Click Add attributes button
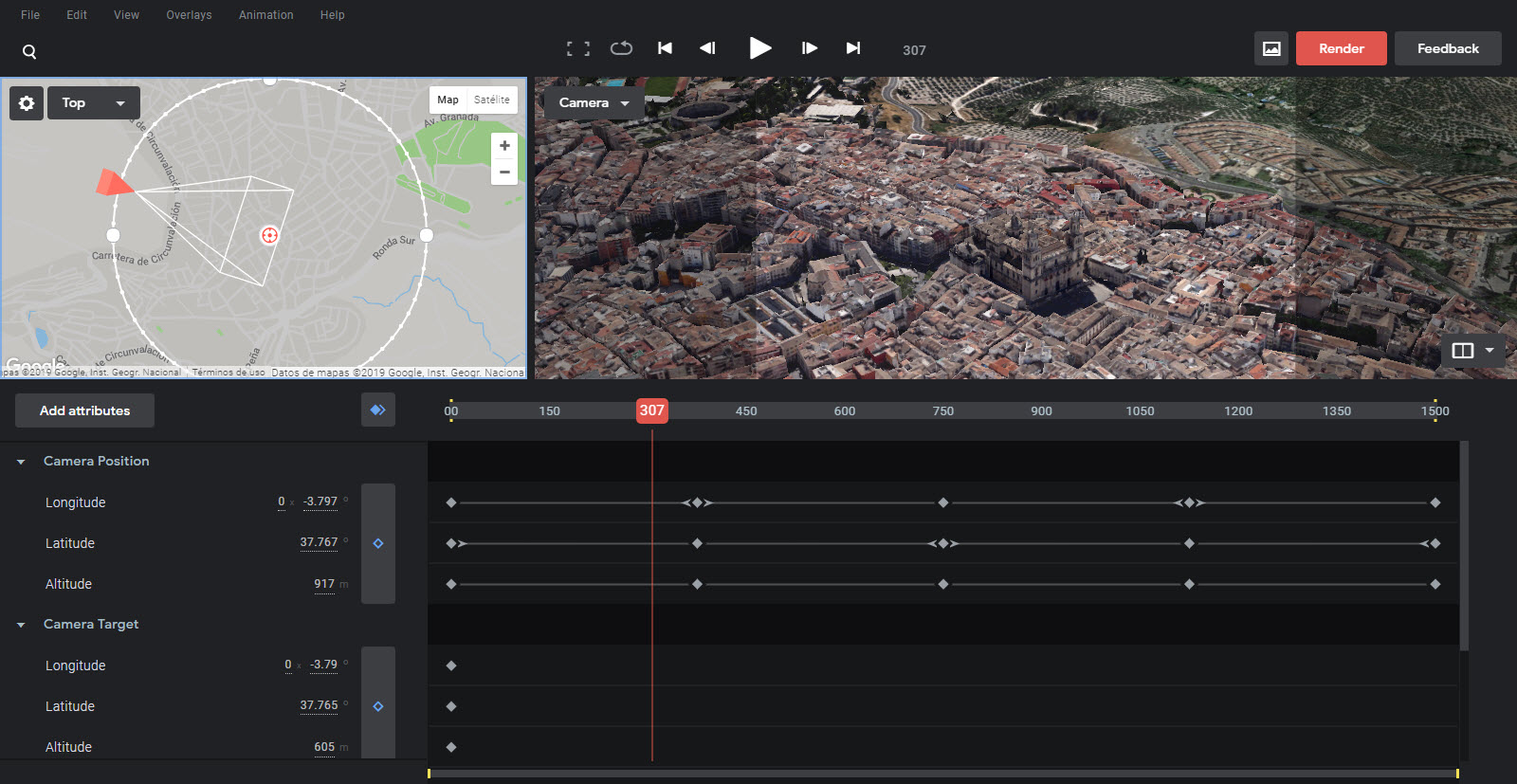The height and width of the screenshot is (784, 1517). pos(84,410)
